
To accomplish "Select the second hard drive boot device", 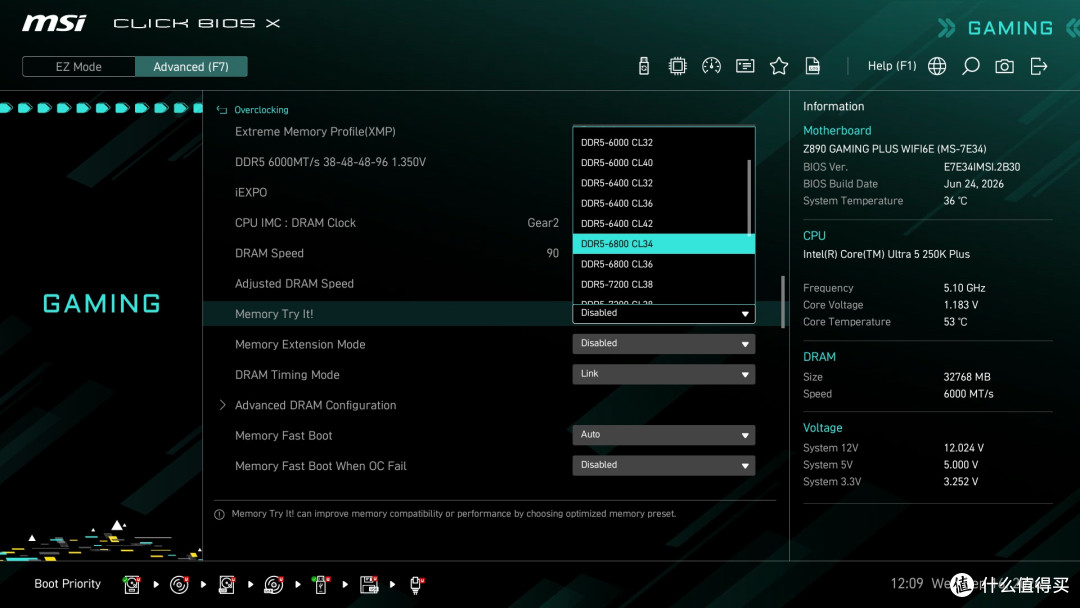I will point(227,585).
